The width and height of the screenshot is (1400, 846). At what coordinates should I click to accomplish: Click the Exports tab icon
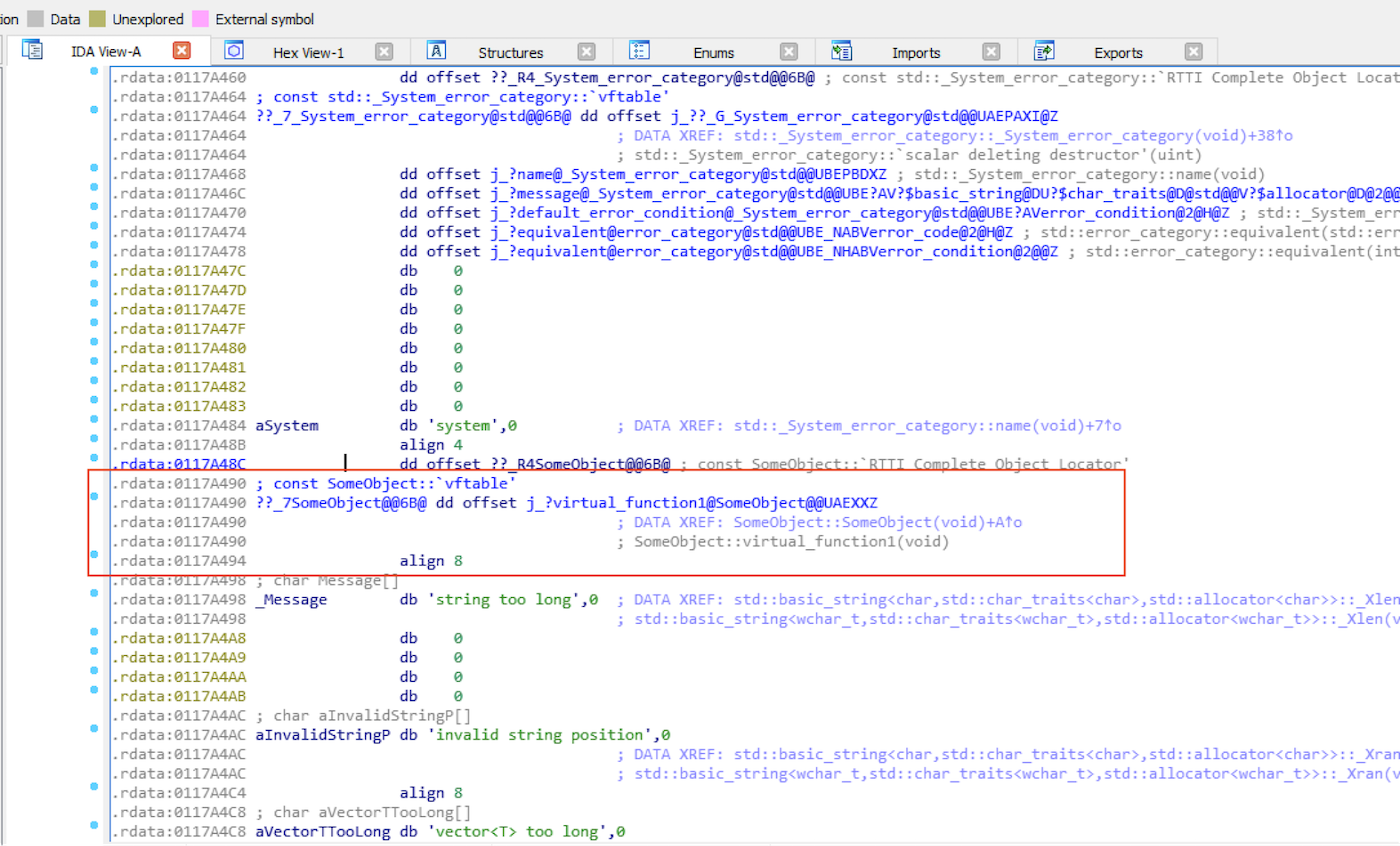coord(1043,51)
